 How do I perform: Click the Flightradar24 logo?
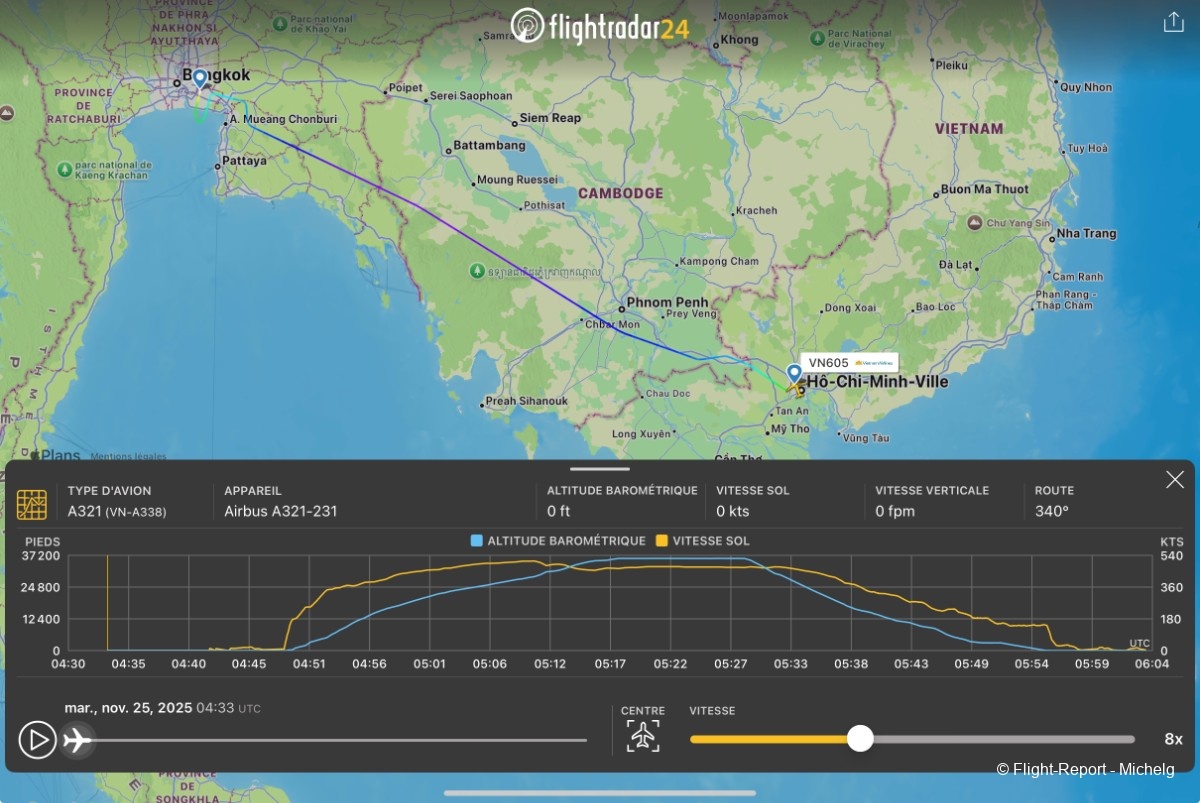coord(600,26)
